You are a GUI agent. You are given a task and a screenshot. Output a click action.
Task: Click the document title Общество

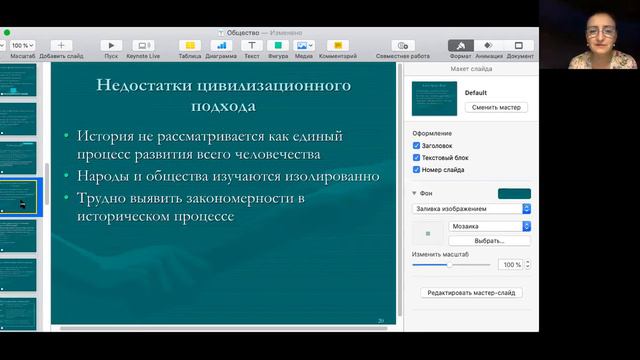(x=243, y=33)
